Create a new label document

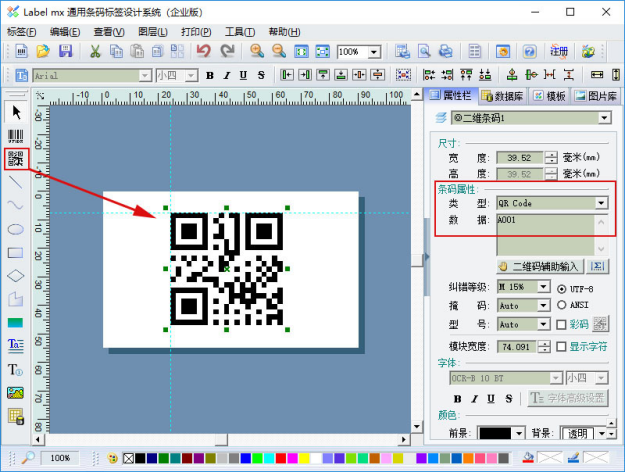22,51
